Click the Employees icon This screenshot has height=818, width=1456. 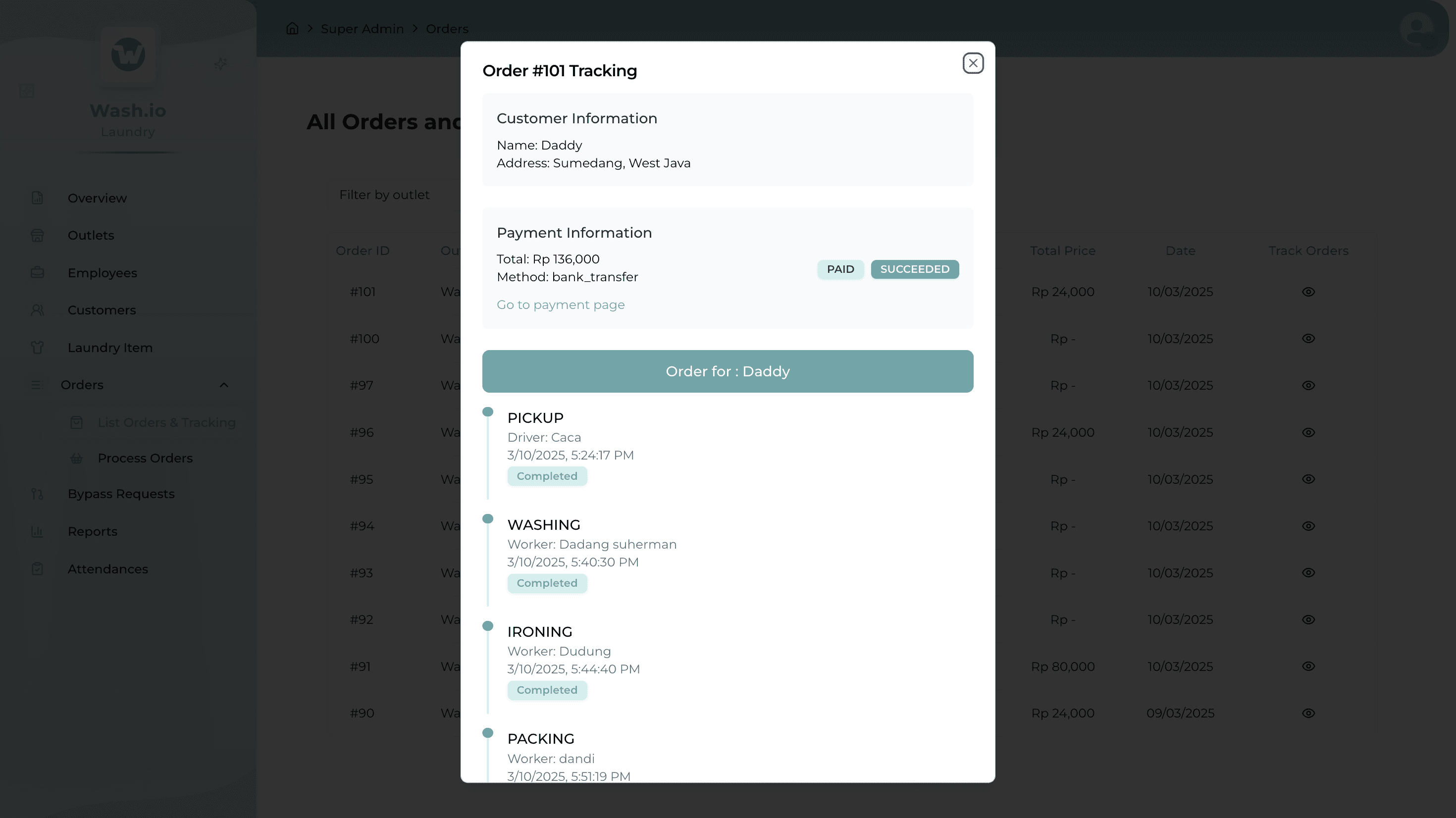[x=37, y=272]
